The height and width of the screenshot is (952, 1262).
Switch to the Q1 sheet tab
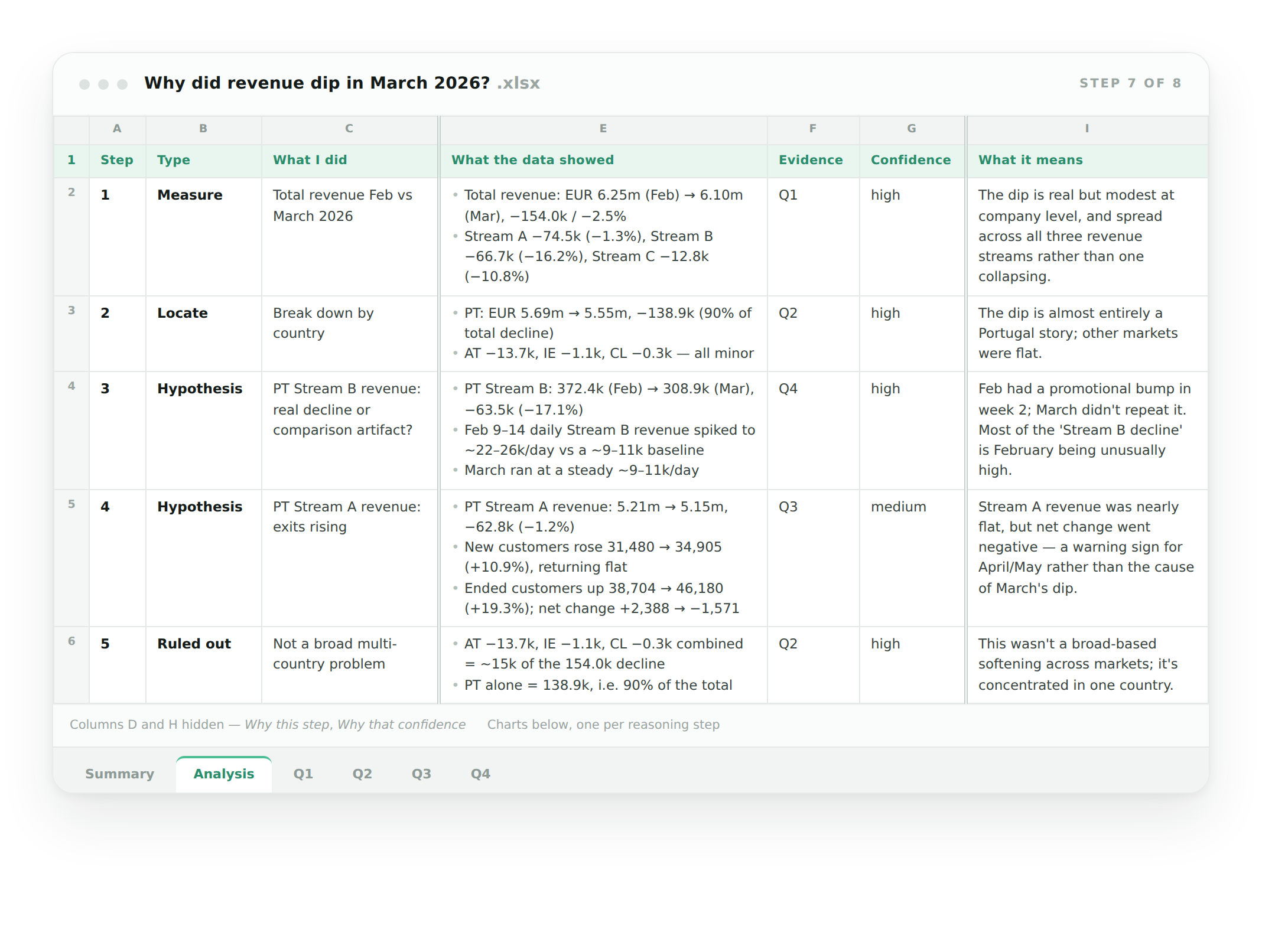click(303, 774)
